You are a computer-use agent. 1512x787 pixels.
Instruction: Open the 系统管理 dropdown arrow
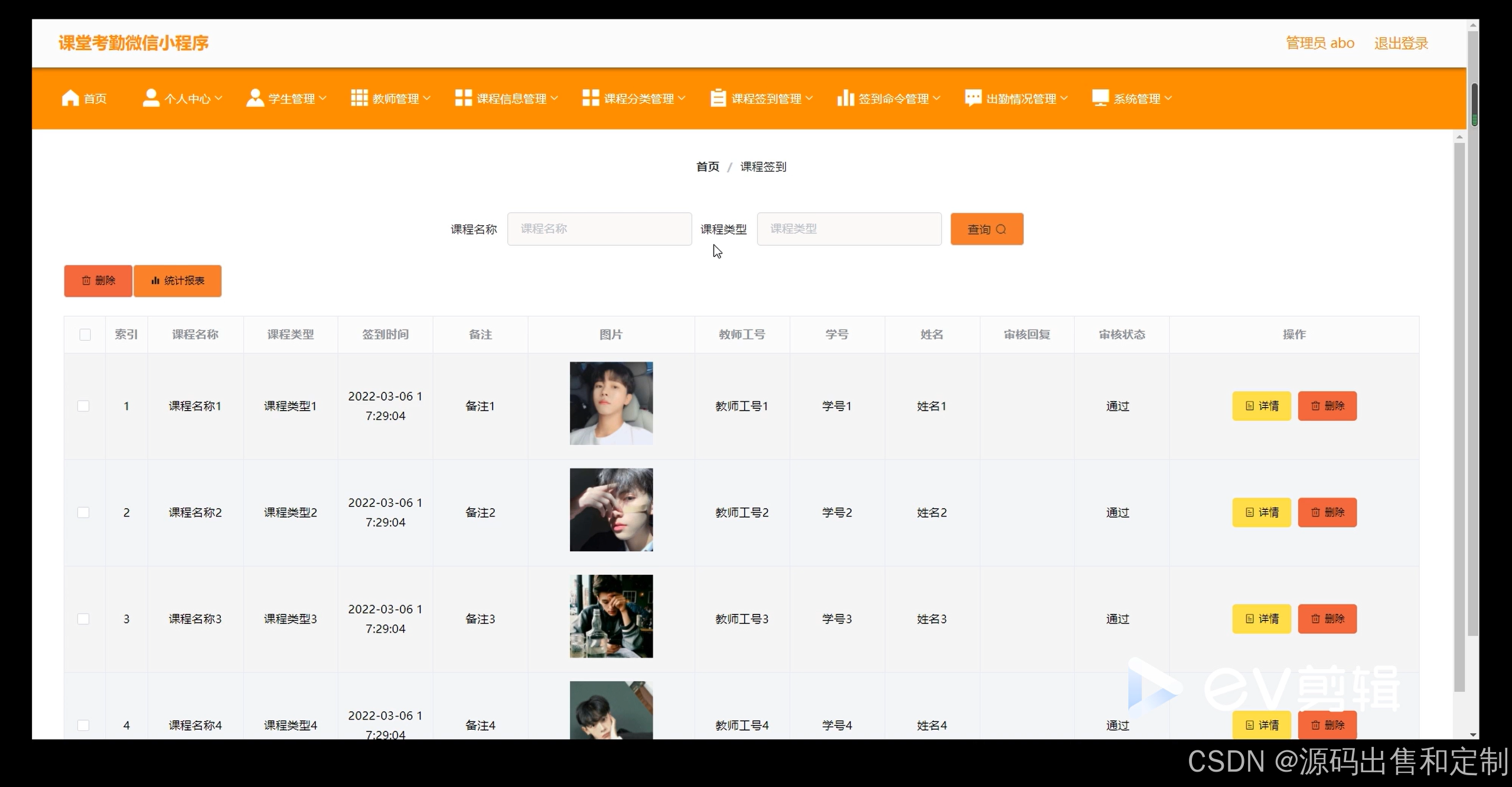(x=1168, y=99)
